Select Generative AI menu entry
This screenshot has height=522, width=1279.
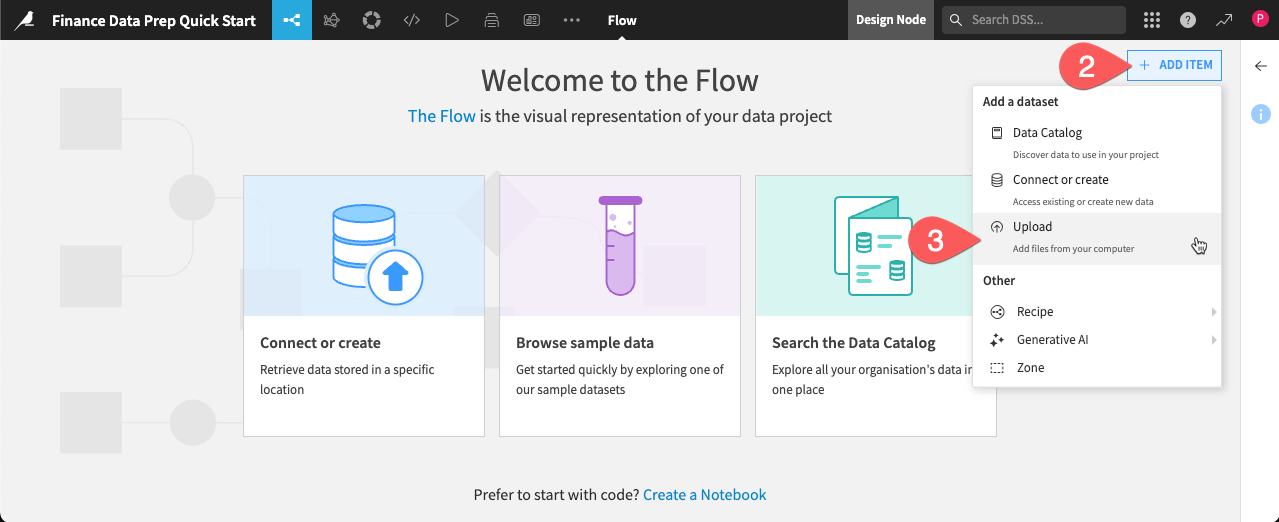pos(1097,340)
